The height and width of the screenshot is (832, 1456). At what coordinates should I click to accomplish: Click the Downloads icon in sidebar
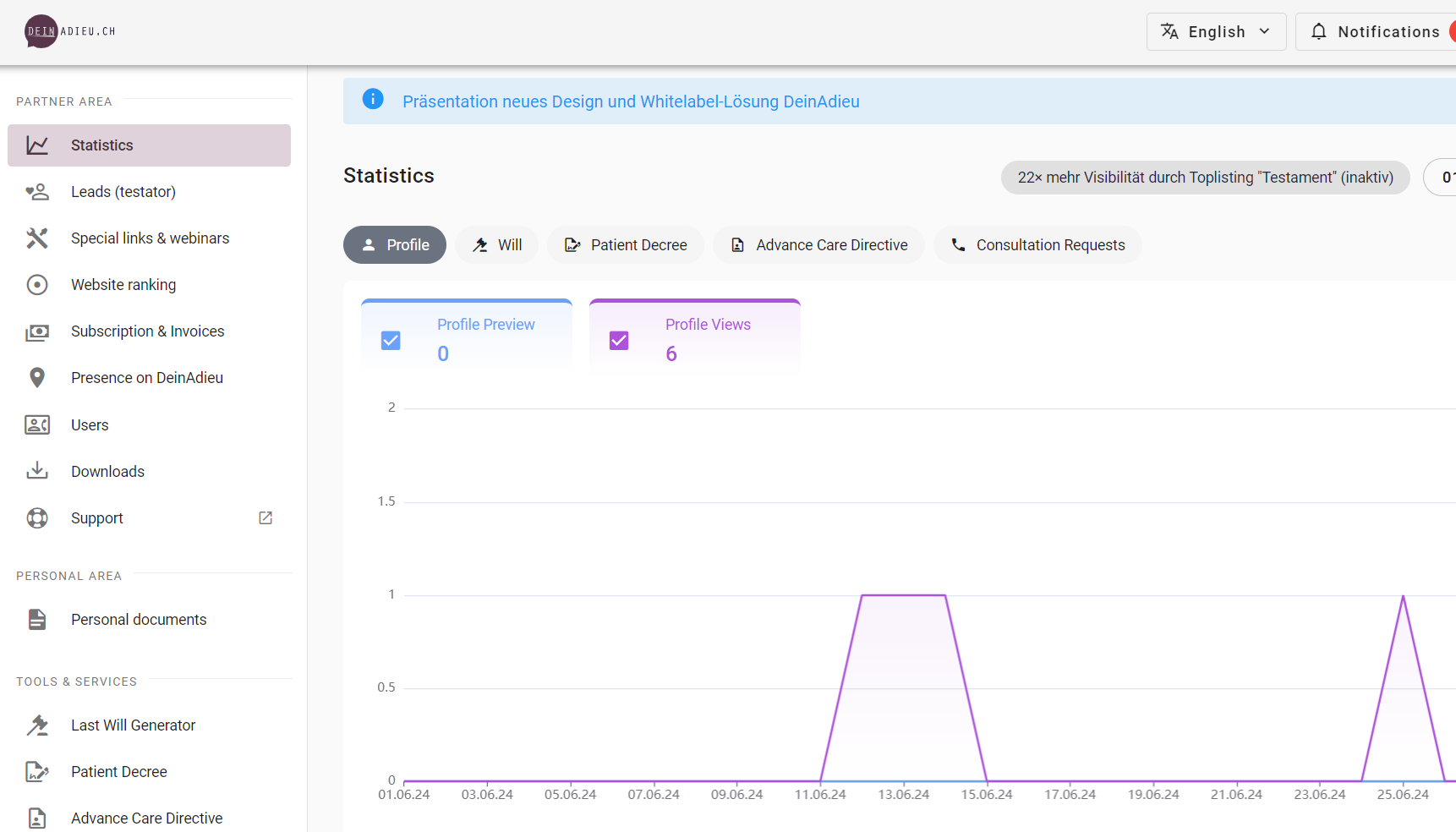coord(37,471)
